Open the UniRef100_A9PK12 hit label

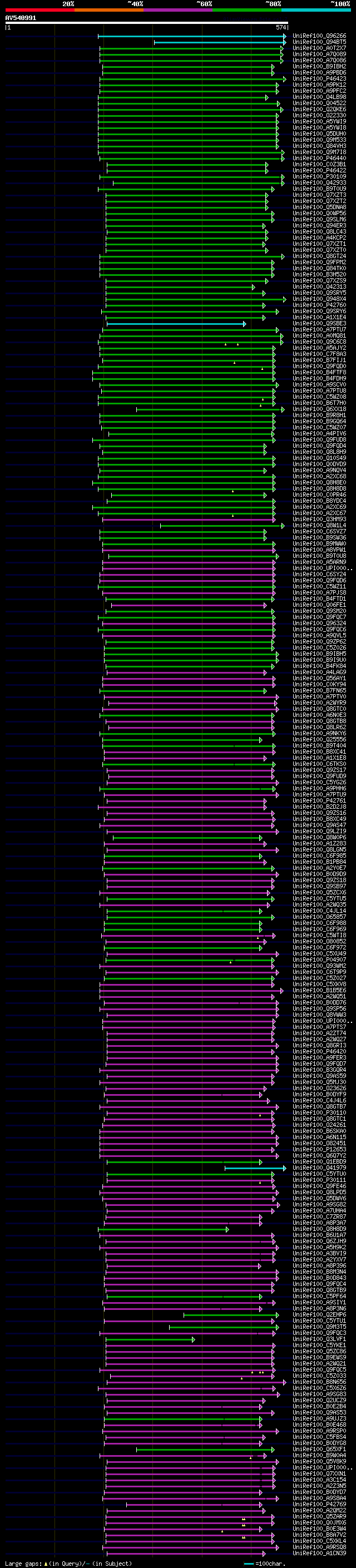(319, 85)
